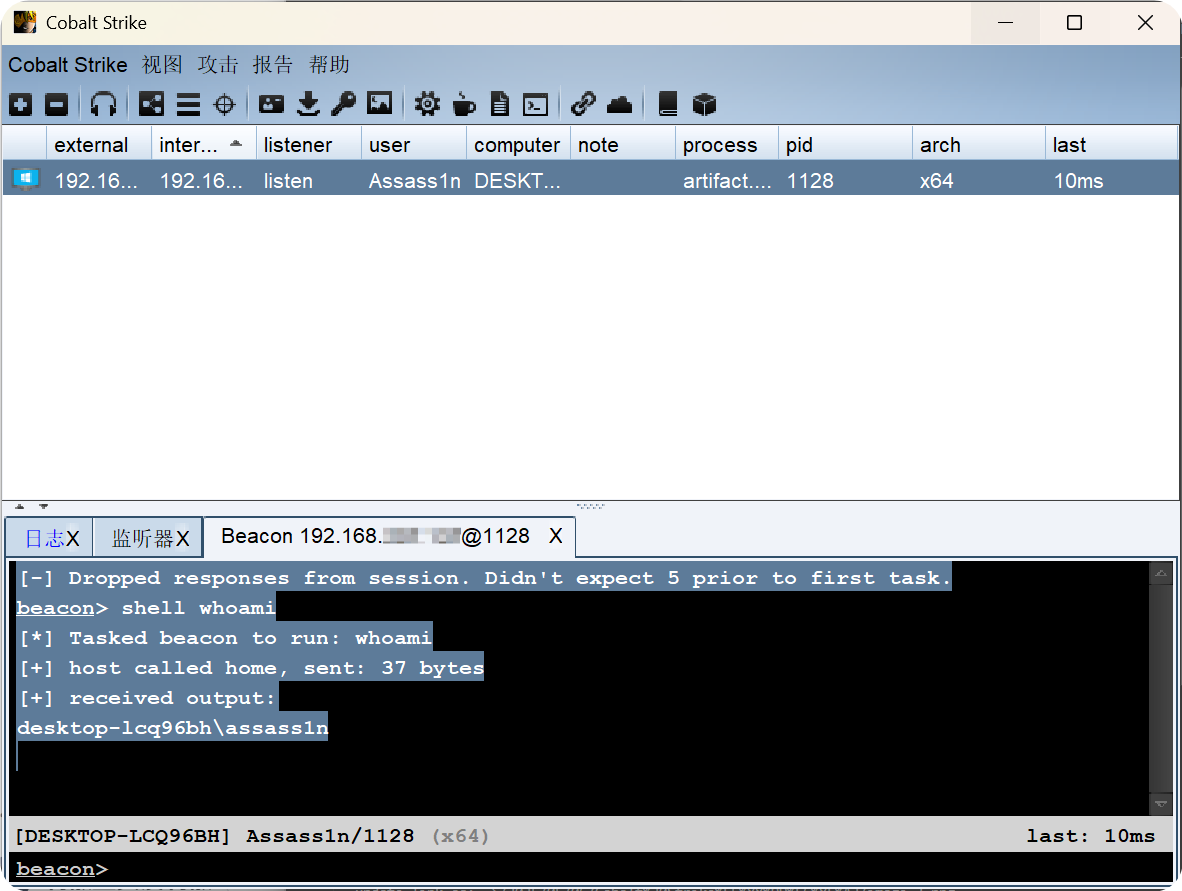The image size is (1182, 891).
Task: Sort sessions by internal column header
Action: point(204,145)
